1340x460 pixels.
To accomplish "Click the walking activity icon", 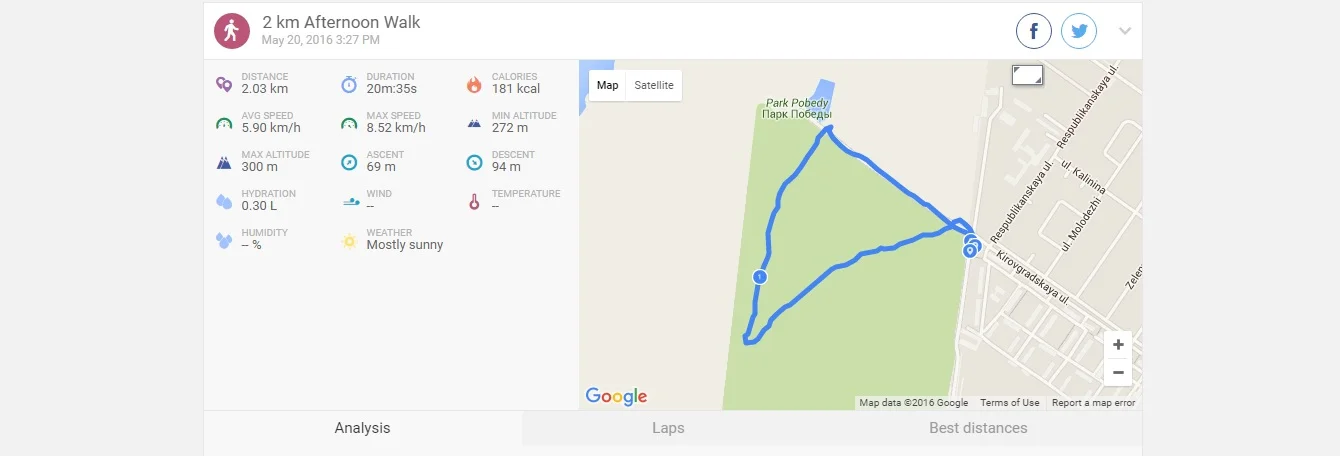I will 231,31.
